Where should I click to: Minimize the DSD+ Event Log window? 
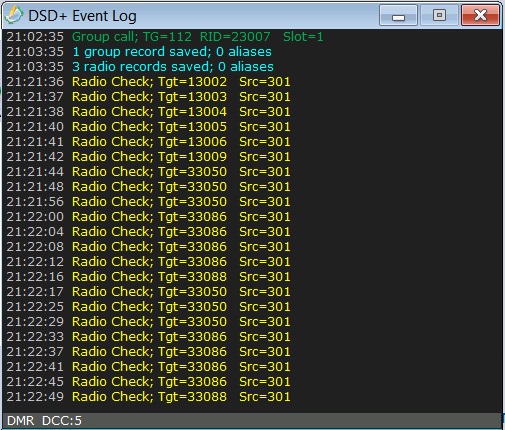[398, 15]
